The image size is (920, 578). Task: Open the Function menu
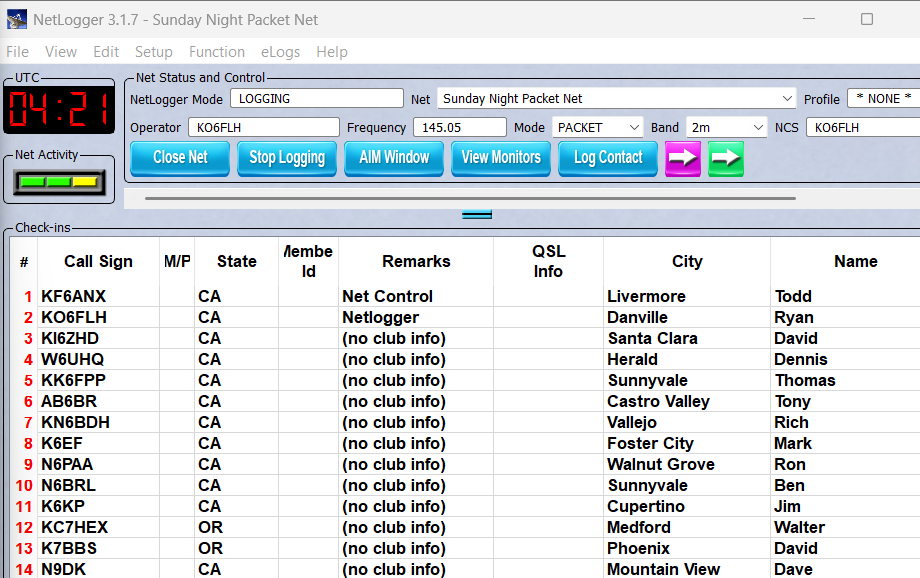click(x=216, y=52)
